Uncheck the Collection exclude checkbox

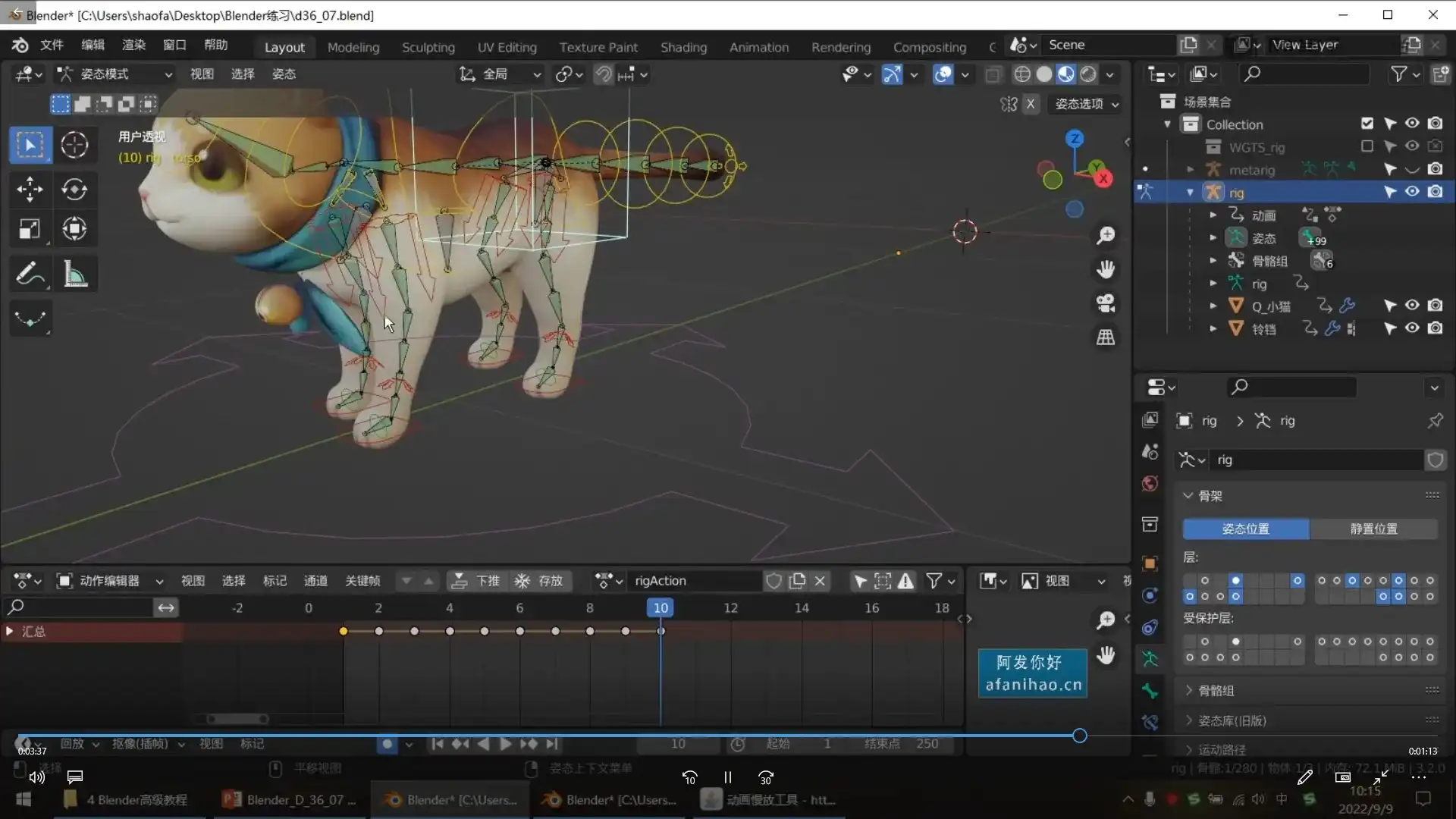pyautogui.click(x=1367, y=124)
